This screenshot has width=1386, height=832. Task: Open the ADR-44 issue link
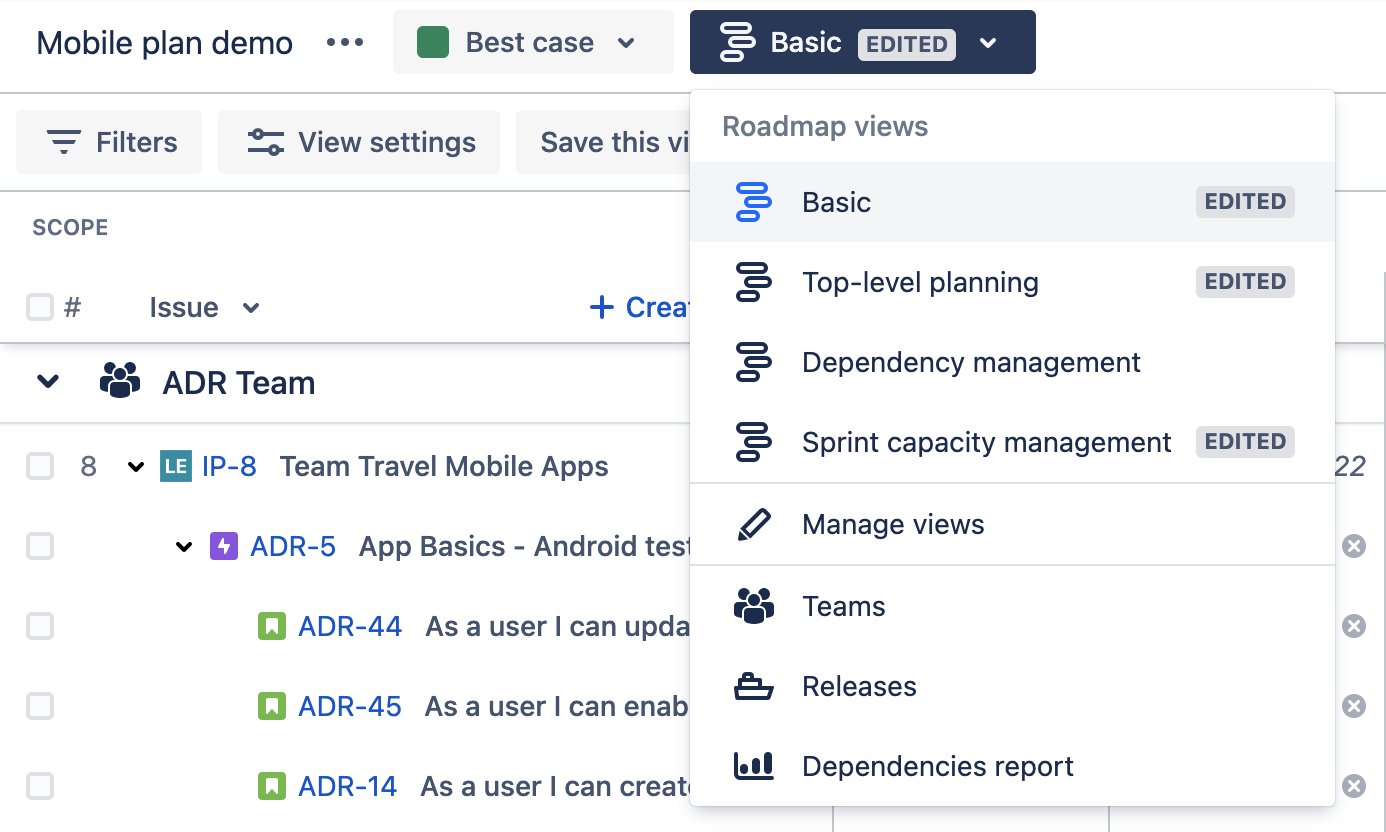pyautogui.click(x=350, y=626)
